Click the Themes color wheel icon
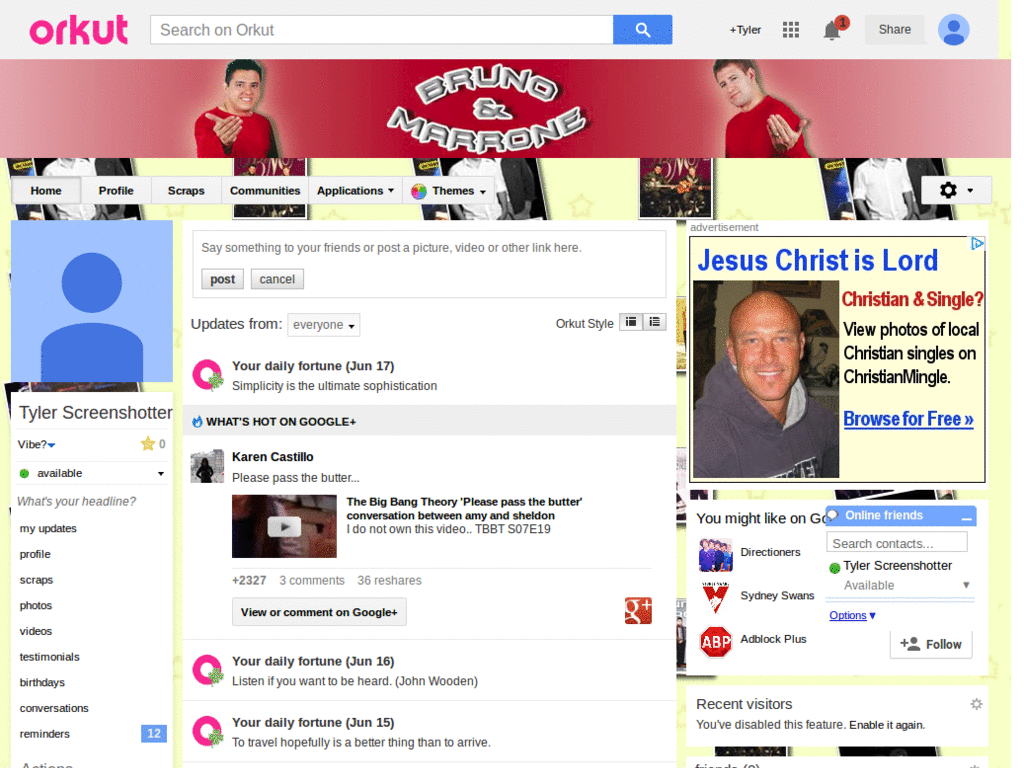 tap(419, 191)
